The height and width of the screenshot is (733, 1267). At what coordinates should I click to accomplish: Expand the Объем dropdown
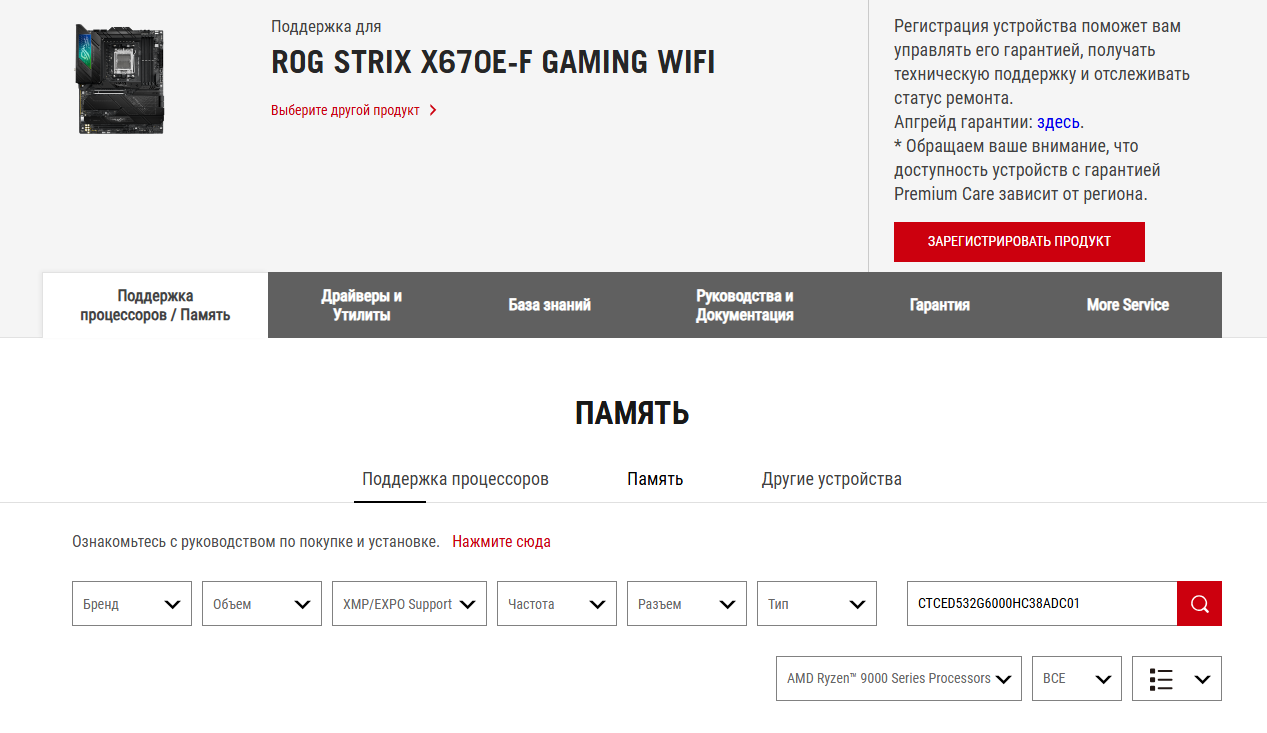pos(262,604)
